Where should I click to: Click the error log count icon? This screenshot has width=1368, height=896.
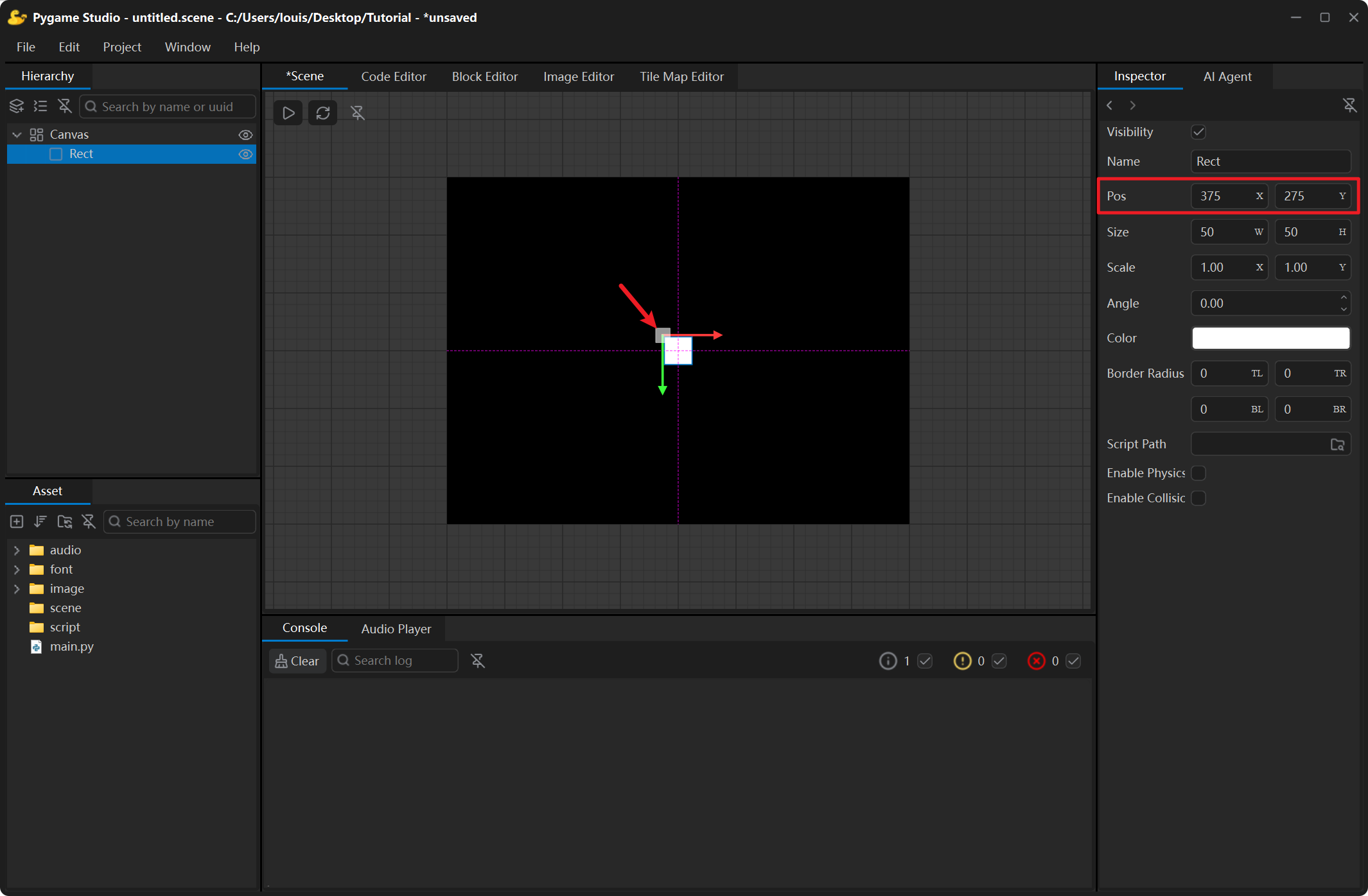pos(1037,661)
